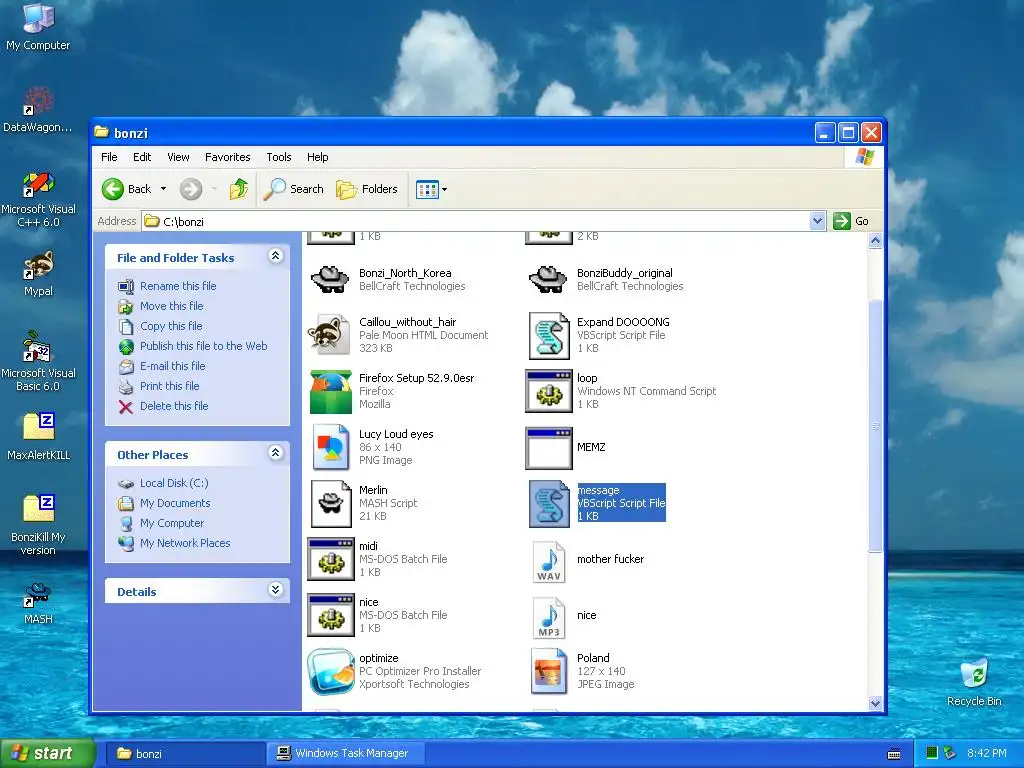The height and width of the screenshot is (768, 1024).
Task: Click the Go button
Action: [x=852, y=221]
